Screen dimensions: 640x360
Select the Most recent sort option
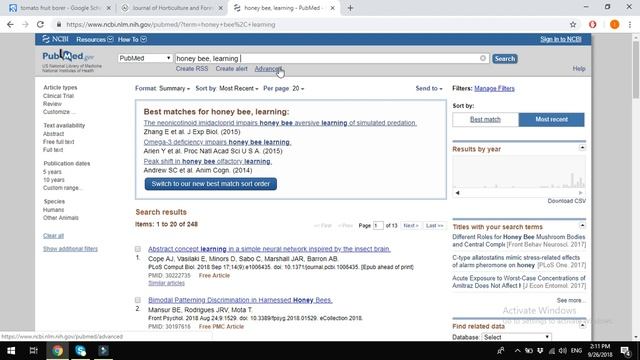click(x=551, y=119)
